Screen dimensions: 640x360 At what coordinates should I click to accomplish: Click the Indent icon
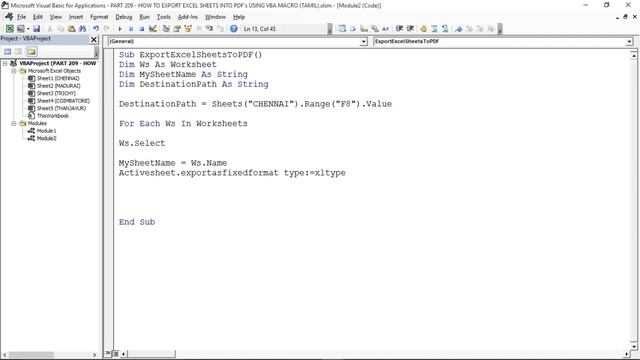(x=399, y=29)
